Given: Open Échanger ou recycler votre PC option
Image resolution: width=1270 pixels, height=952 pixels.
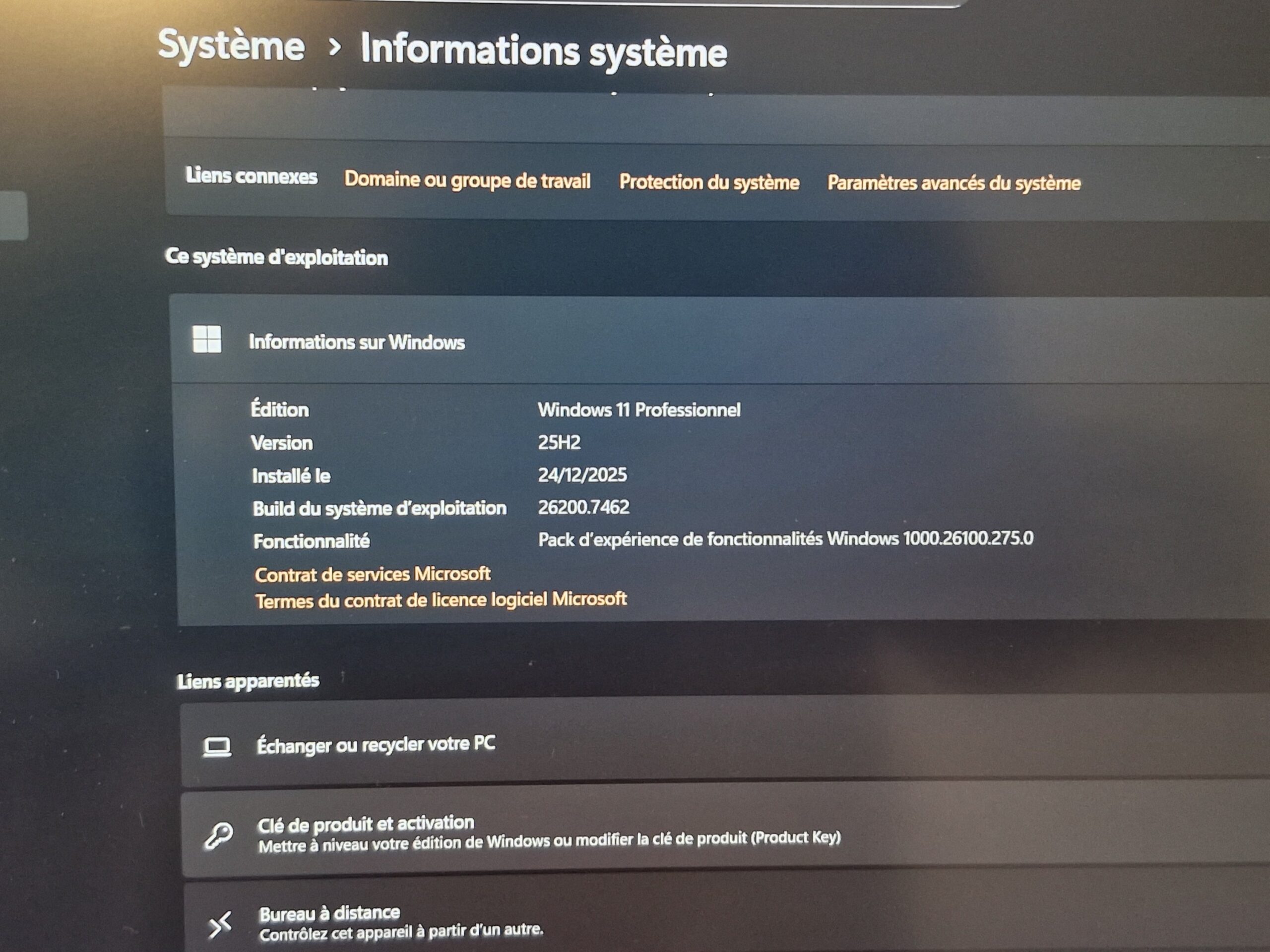Looking at the screenshot, I should pos(376,744).
